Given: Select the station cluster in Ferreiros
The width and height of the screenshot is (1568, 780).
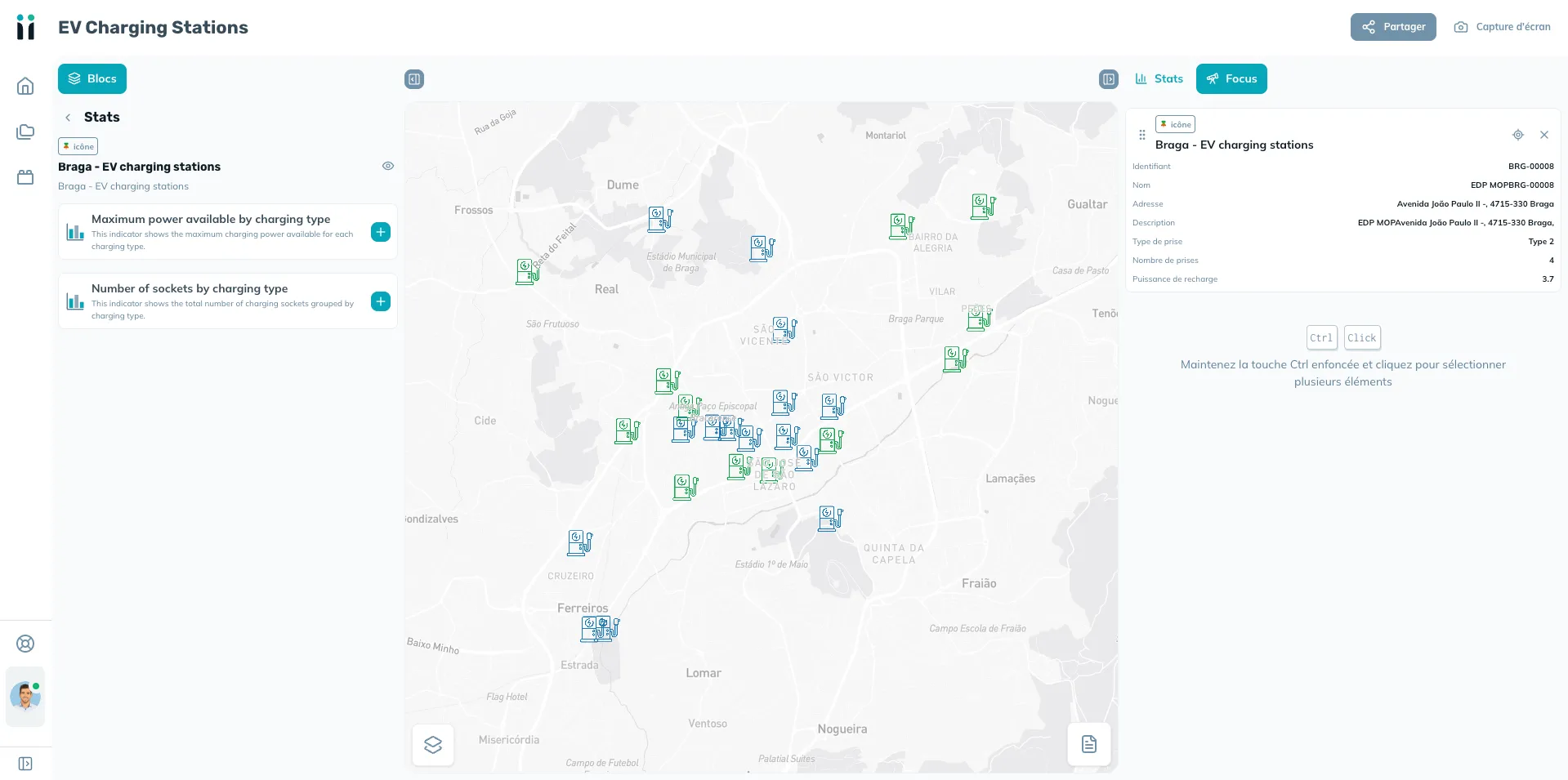Looking at the screenshot, I should point(601,628).
